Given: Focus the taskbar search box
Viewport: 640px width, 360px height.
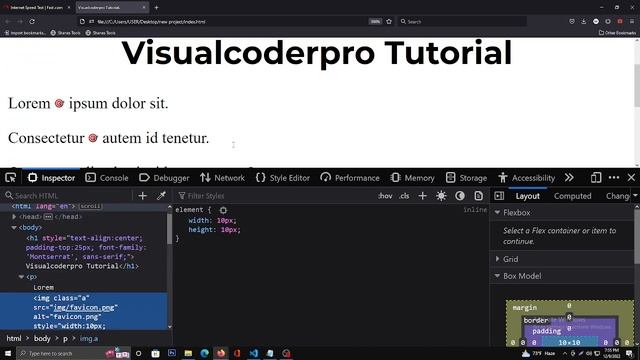Looking at the screenshot, I should (x=73, y=353).
